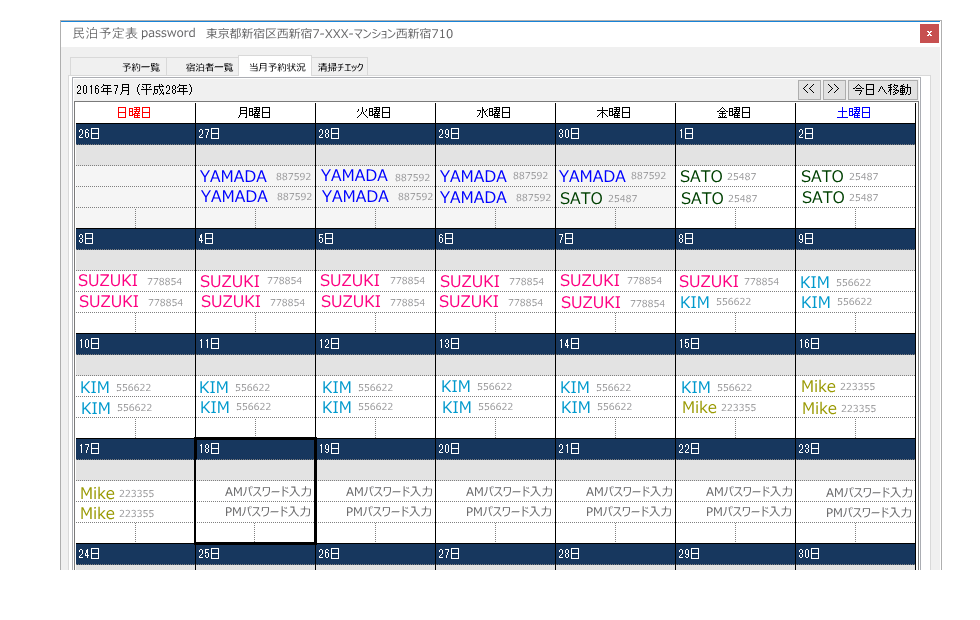Click the 土曜日 column header
This screenshot has height=620, width=980.
click(855, 113)
